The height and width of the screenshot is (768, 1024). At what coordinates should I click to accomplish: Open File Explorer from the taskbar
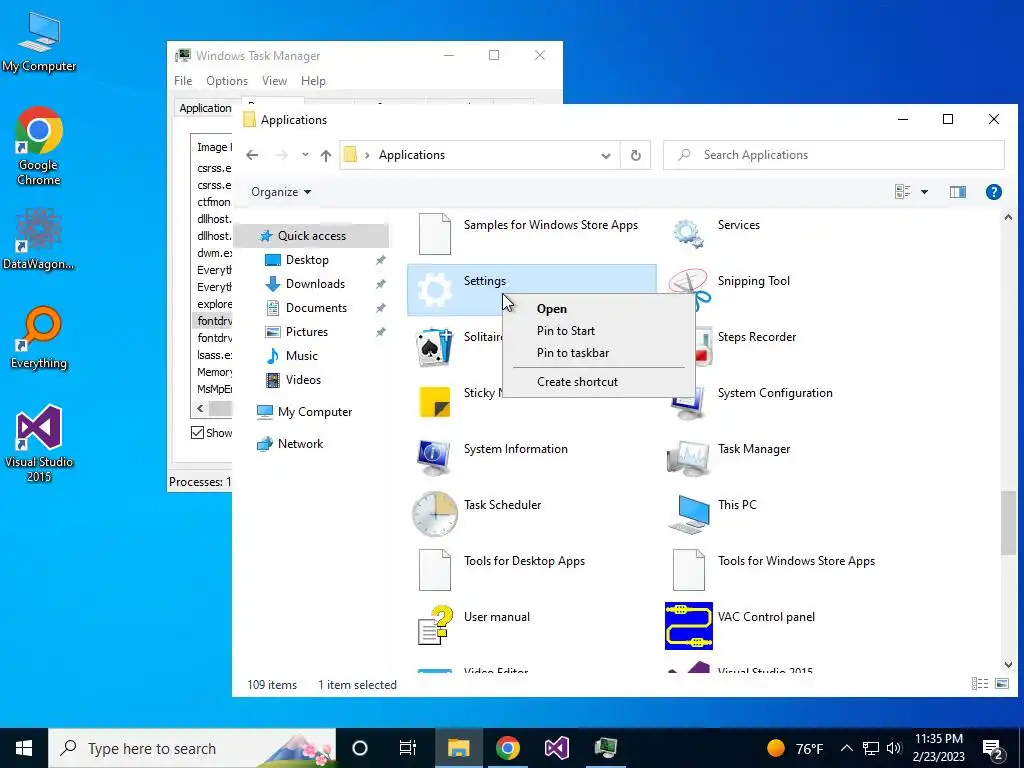point(458,748)
